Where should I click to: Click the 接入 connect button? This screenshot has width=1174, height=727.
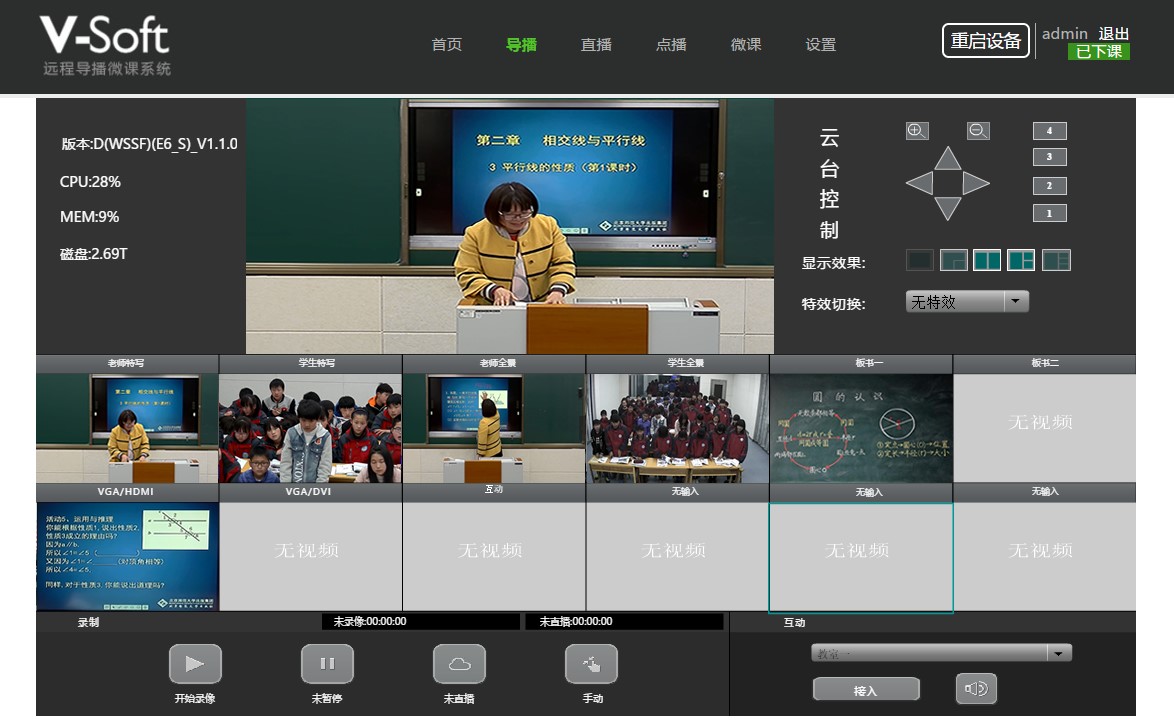[866, 688]
